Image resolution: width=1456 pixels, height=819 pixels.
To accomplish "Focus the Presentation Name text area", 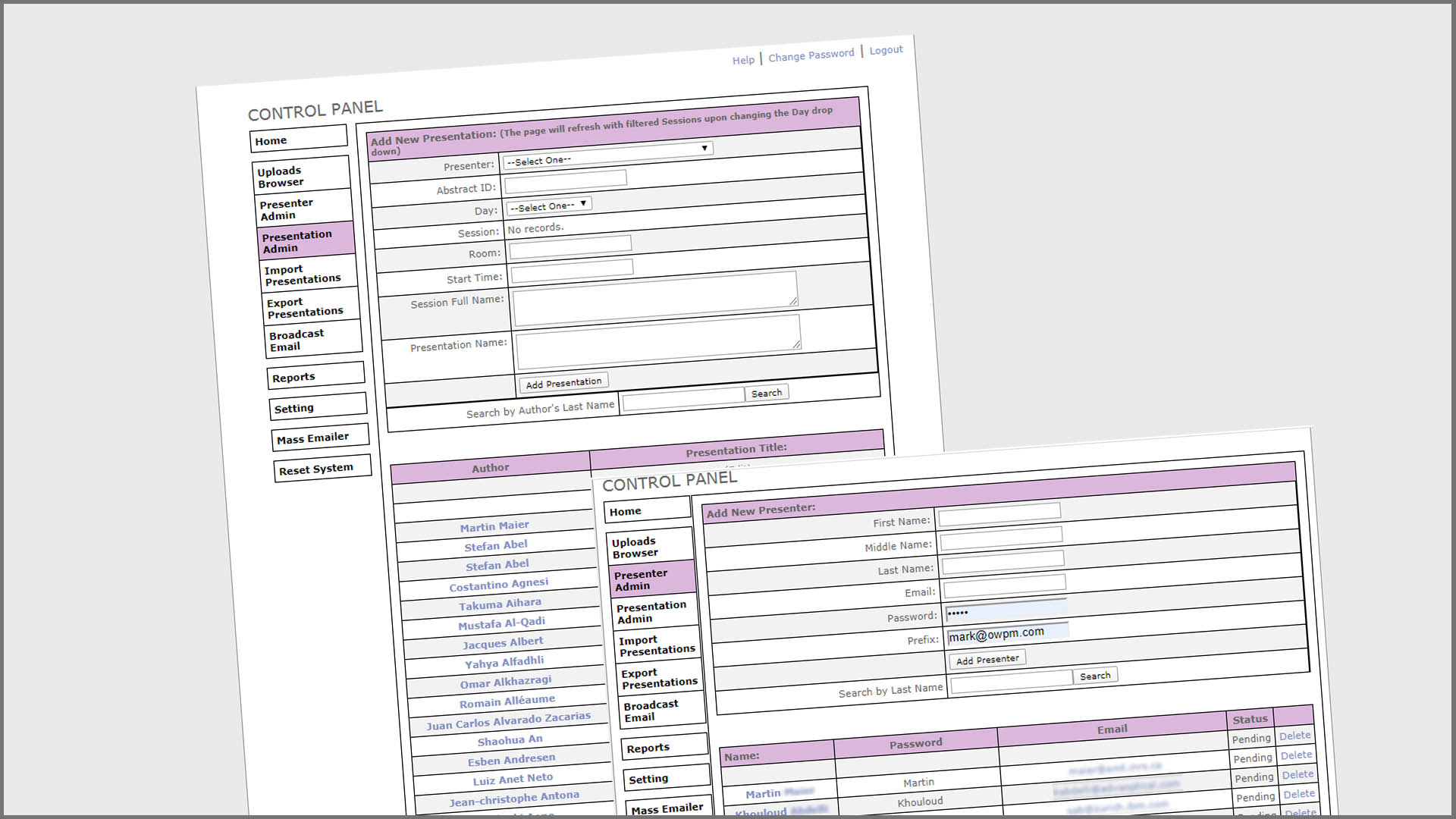I will (657, 340).
